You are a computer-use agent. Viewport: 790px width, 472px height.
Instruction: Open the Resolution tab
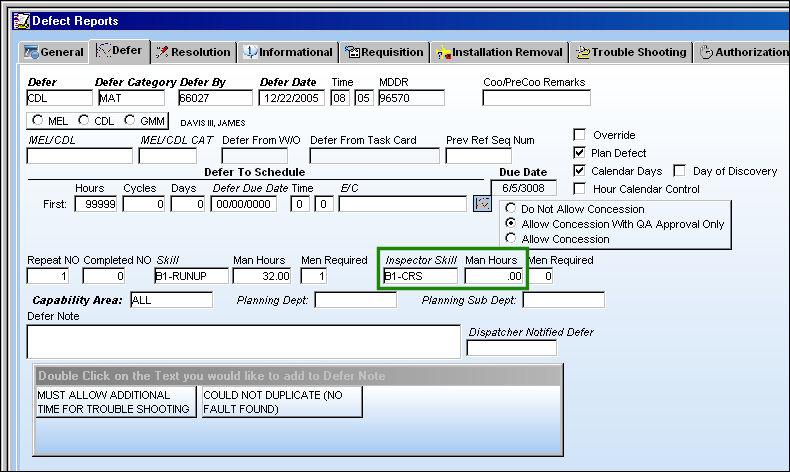coord(193,52)
